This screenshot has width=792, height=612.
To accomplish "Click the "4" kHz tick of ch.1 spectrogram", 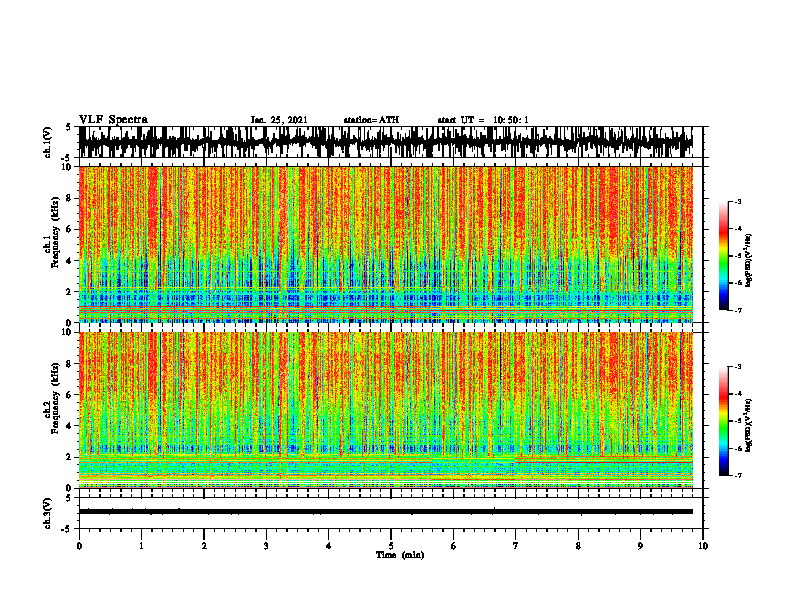I will (x=70, y=261).
